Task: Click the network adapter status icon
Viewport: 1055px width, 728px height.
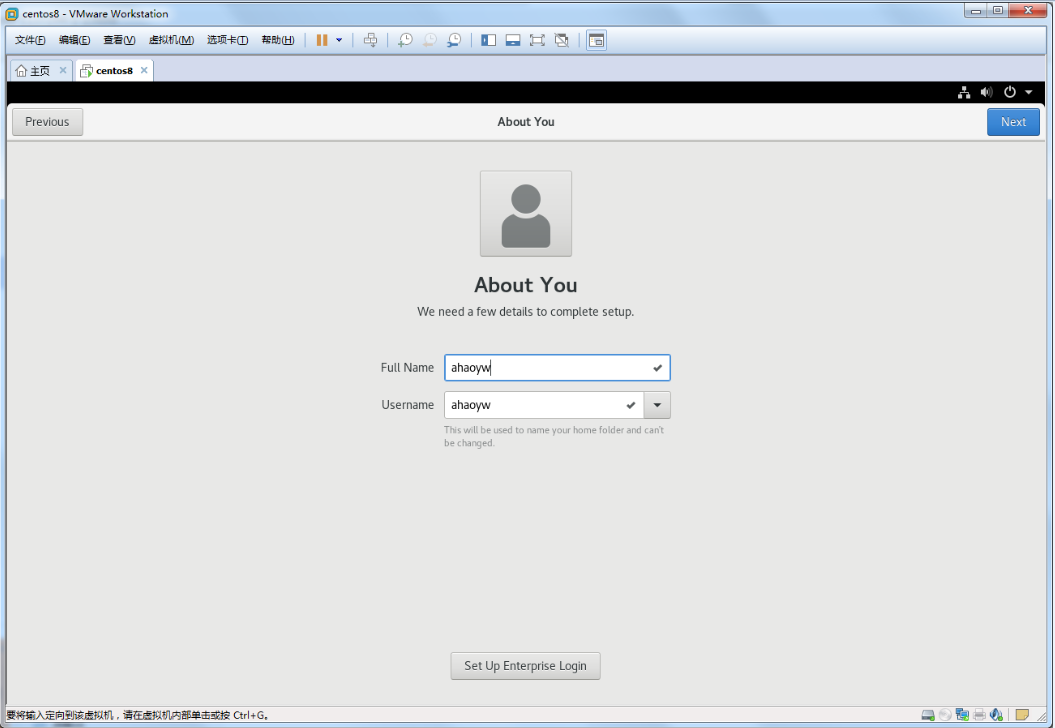Action: click(962, 715)
